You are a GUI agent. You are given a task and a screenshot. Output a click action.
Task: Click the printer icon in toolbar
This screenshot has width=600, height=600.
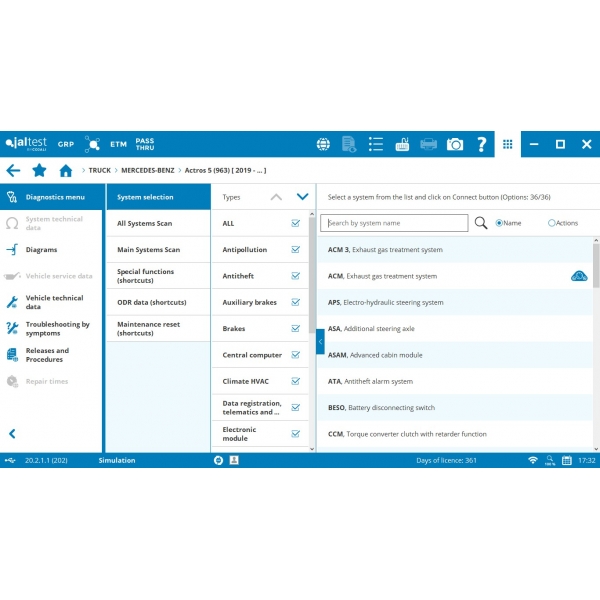(428, 144)
